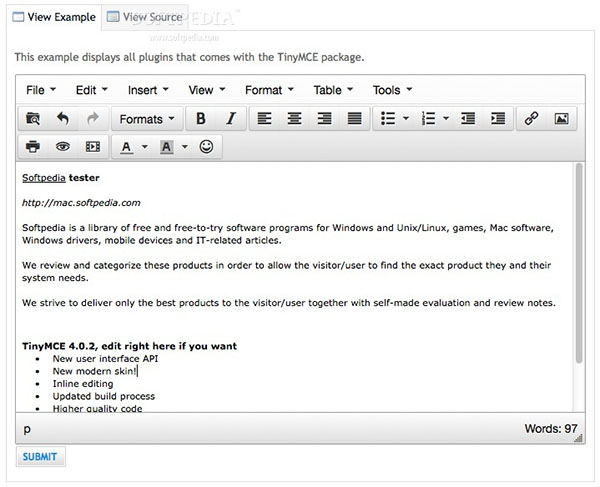Click the resize handle in status bar
The image size is (600, 487).
(x=579, y=438)
